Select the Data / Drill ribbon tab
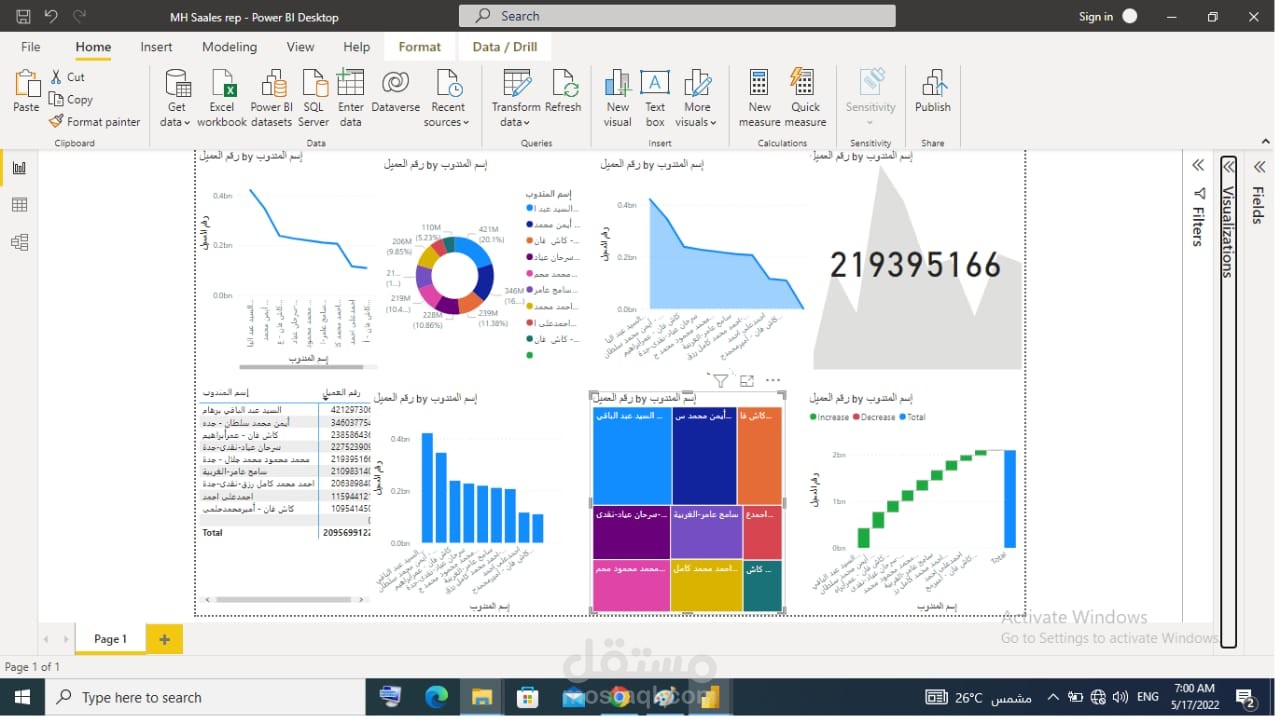This screenshot has height=723, width=1280. 505,47
